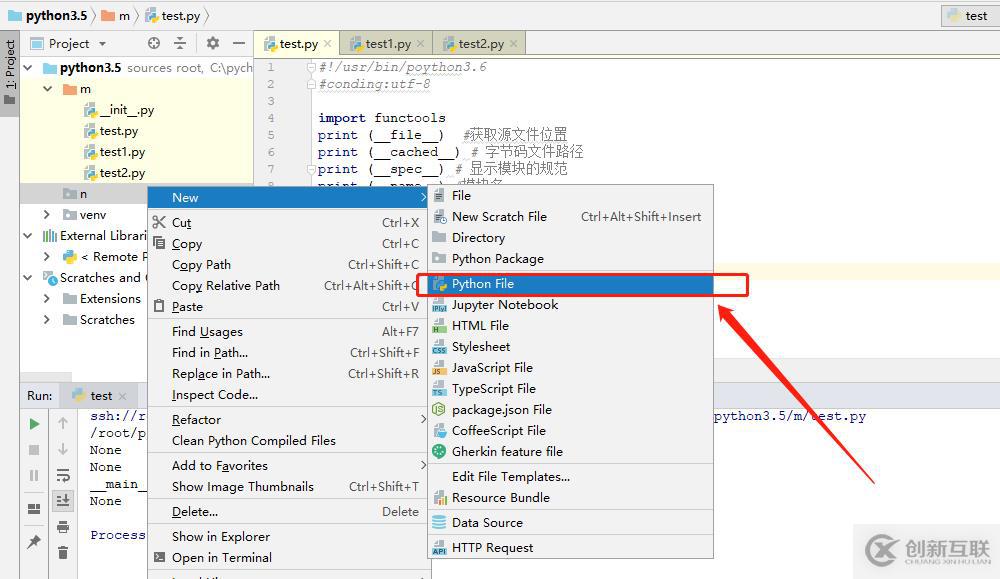The width and height of the screenshot is (1000, 579).
Task: Click the restore layout icon in Run panel
Action: [34, 509]
